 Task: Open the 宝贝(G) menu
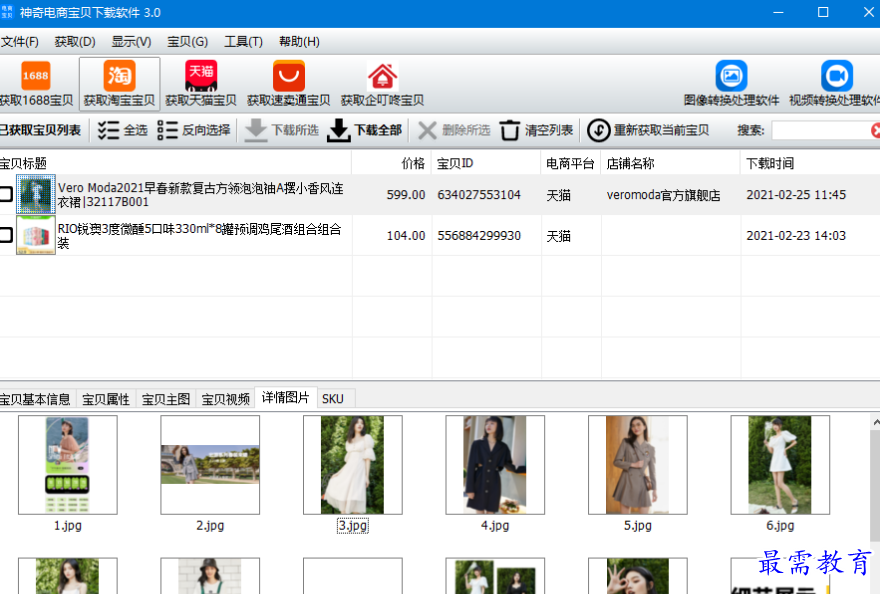(x=187, y=42)
